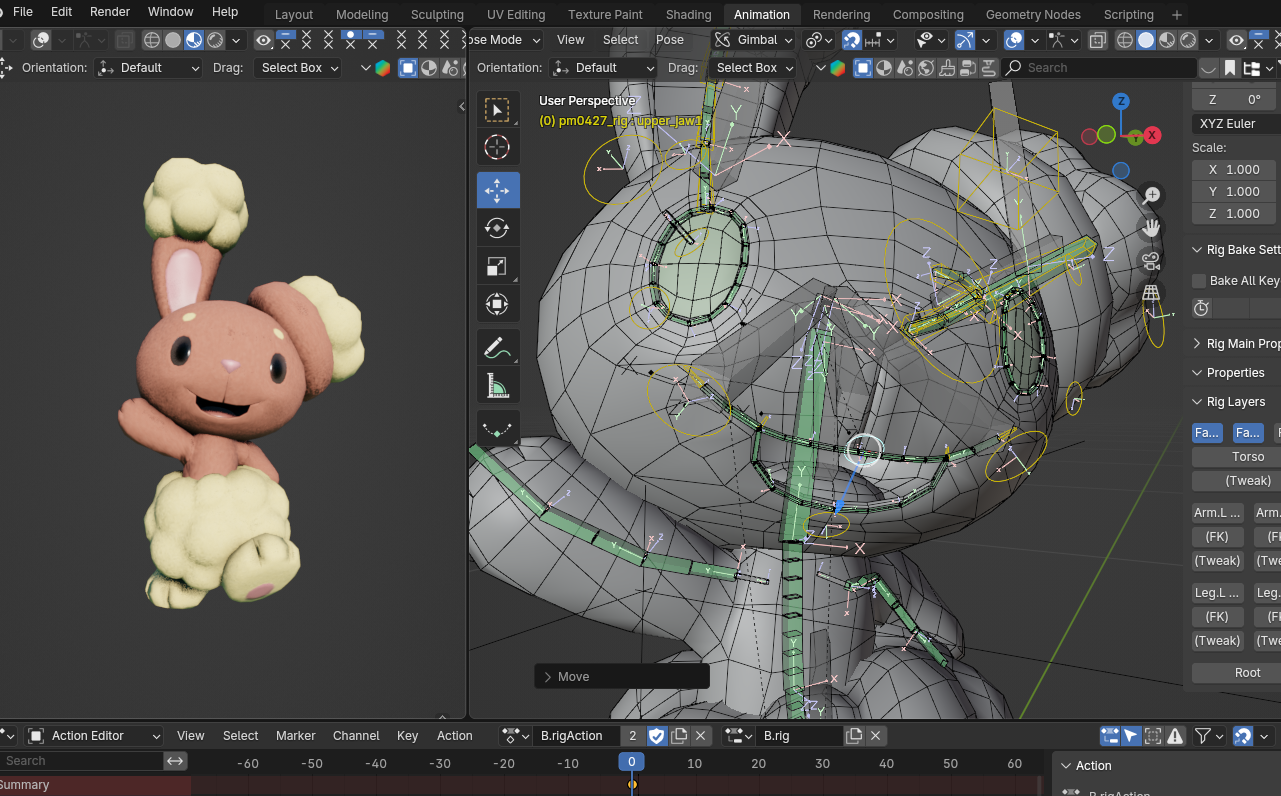Screen dimensions: 1281x796
Task: Open the Action Editor mode dropdown
Action: (94, 736)
